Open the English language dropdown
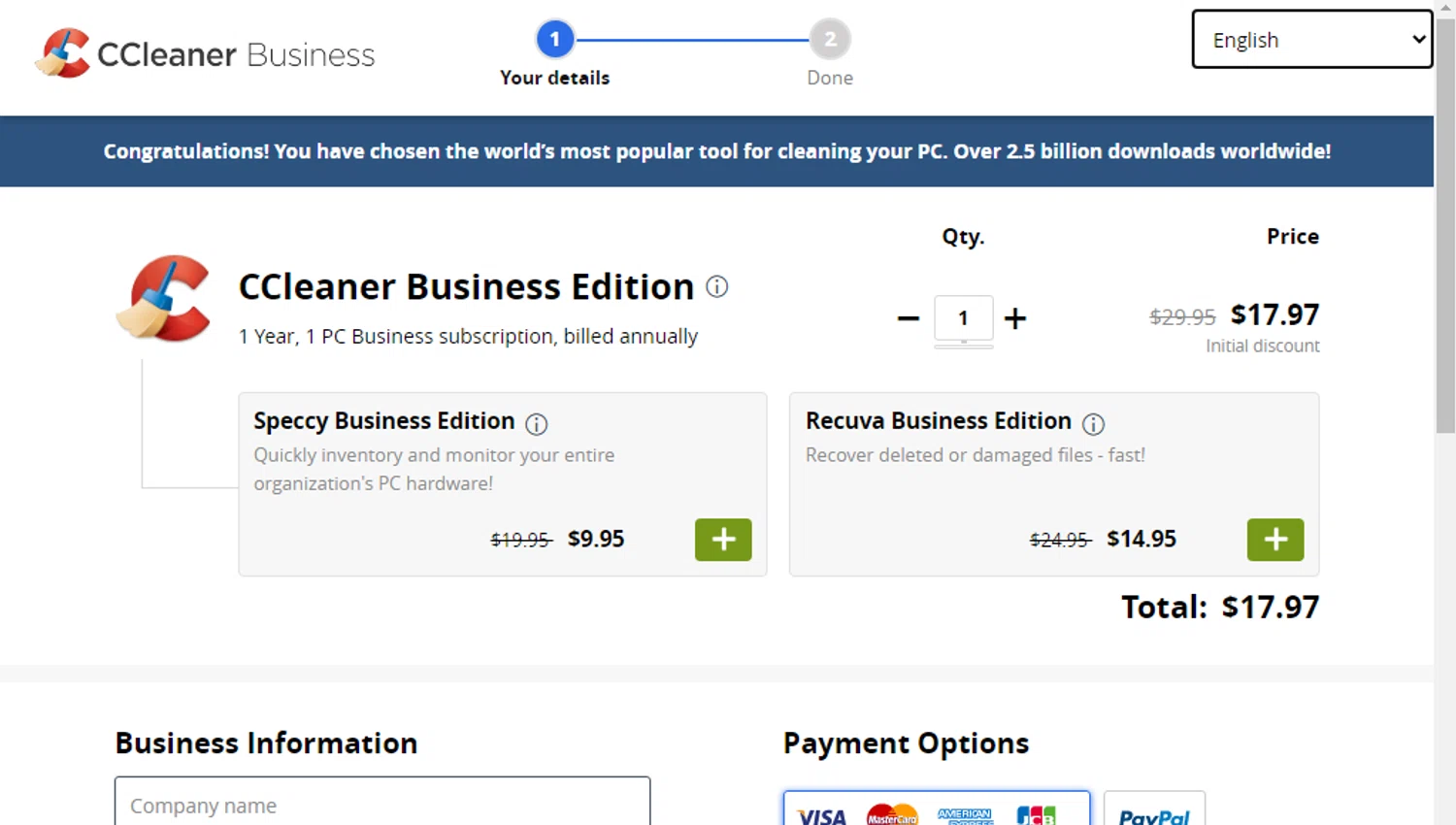 1311,40
